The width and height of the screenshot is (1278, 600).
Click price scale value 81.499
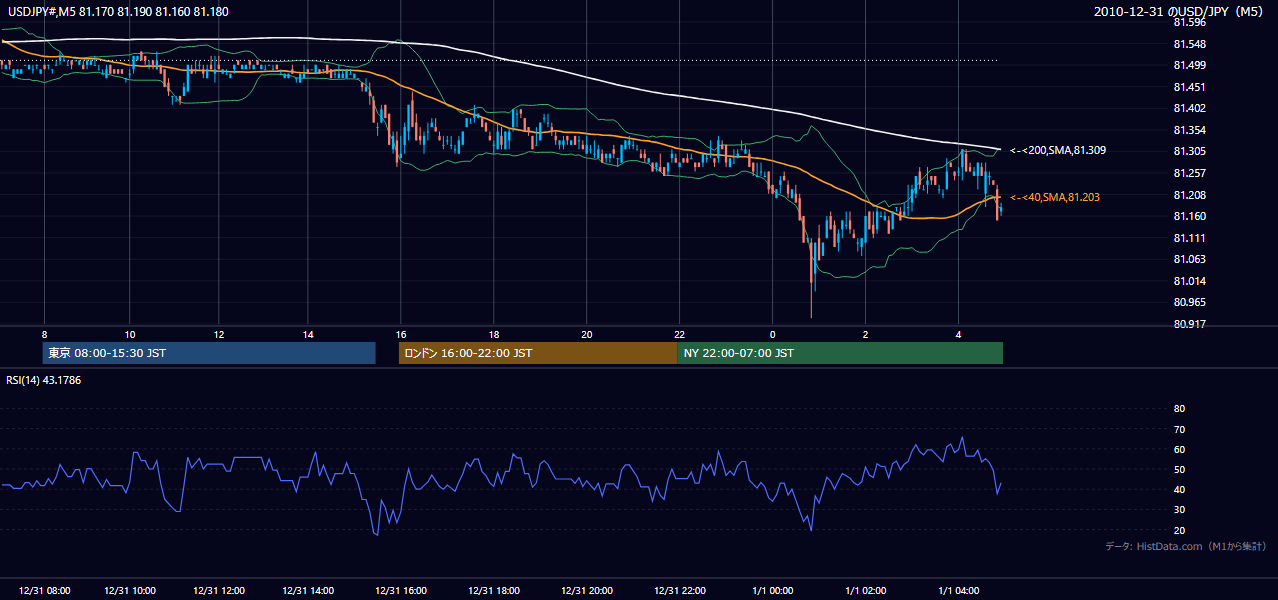pos(1188,65)
